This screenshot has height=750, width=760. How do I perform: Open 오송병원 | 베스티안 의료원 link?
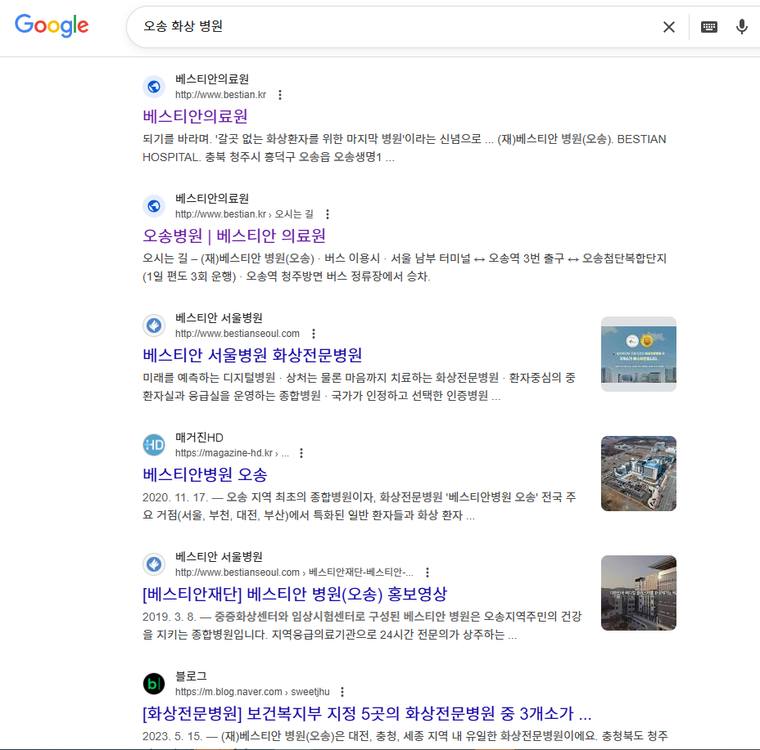click(x=234, y=236)
